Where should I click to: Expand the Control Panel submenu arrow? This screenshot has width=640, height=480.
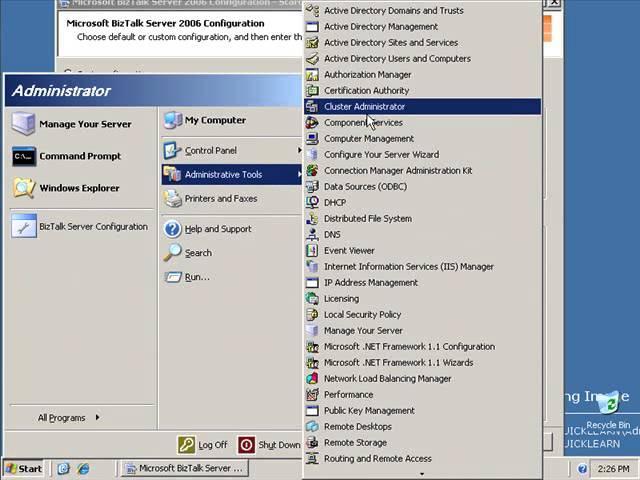coord(299,150)
